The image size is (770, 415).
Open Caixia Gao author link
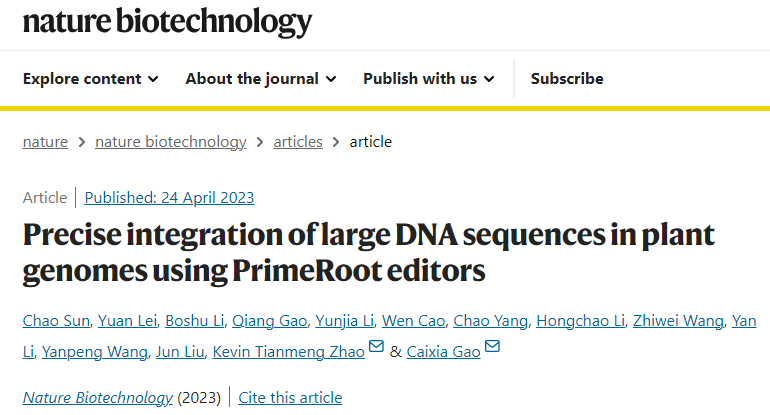[443, 352]
